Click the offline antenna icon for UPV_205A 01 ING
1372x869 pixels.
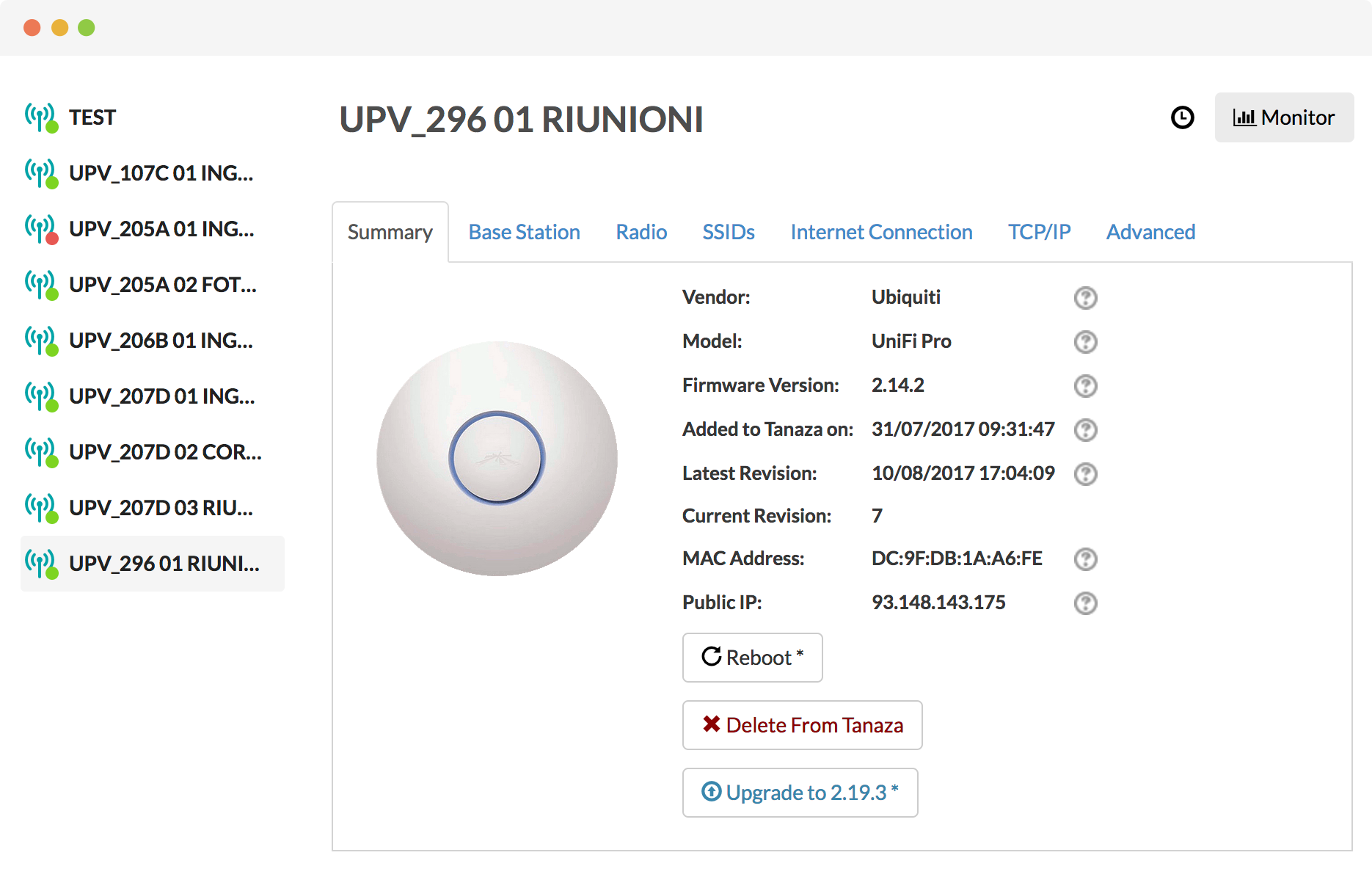41,229
